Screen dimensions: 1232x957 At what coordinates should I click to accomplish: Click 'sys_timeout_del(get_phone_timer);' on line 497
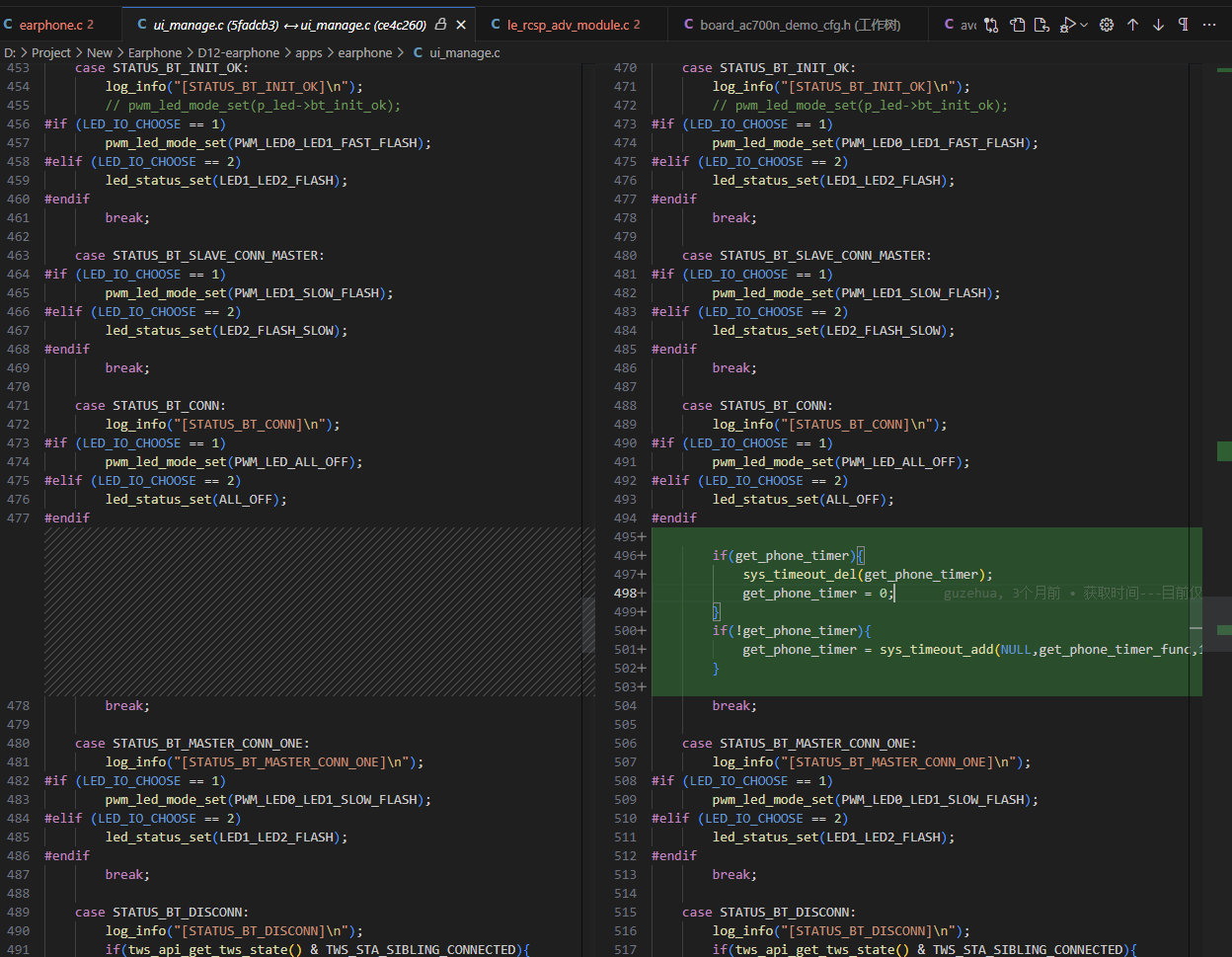click(x=868, y=575)
